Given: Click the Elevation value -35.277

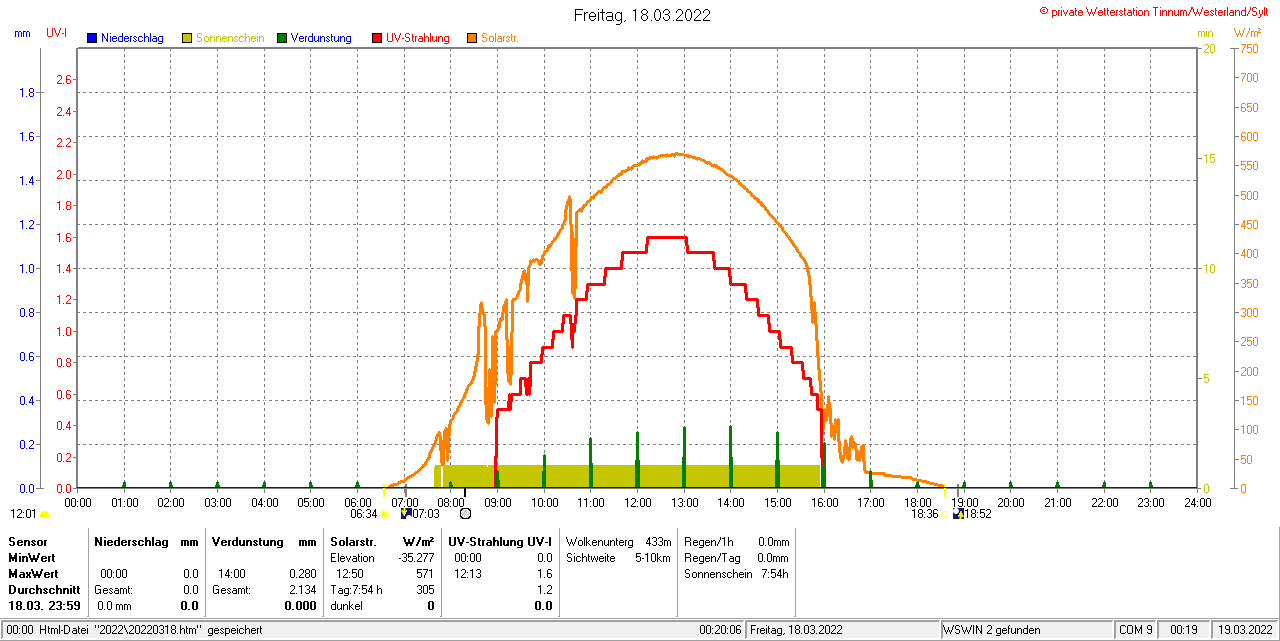Looking at the screenshot, I should pos(415,557).
